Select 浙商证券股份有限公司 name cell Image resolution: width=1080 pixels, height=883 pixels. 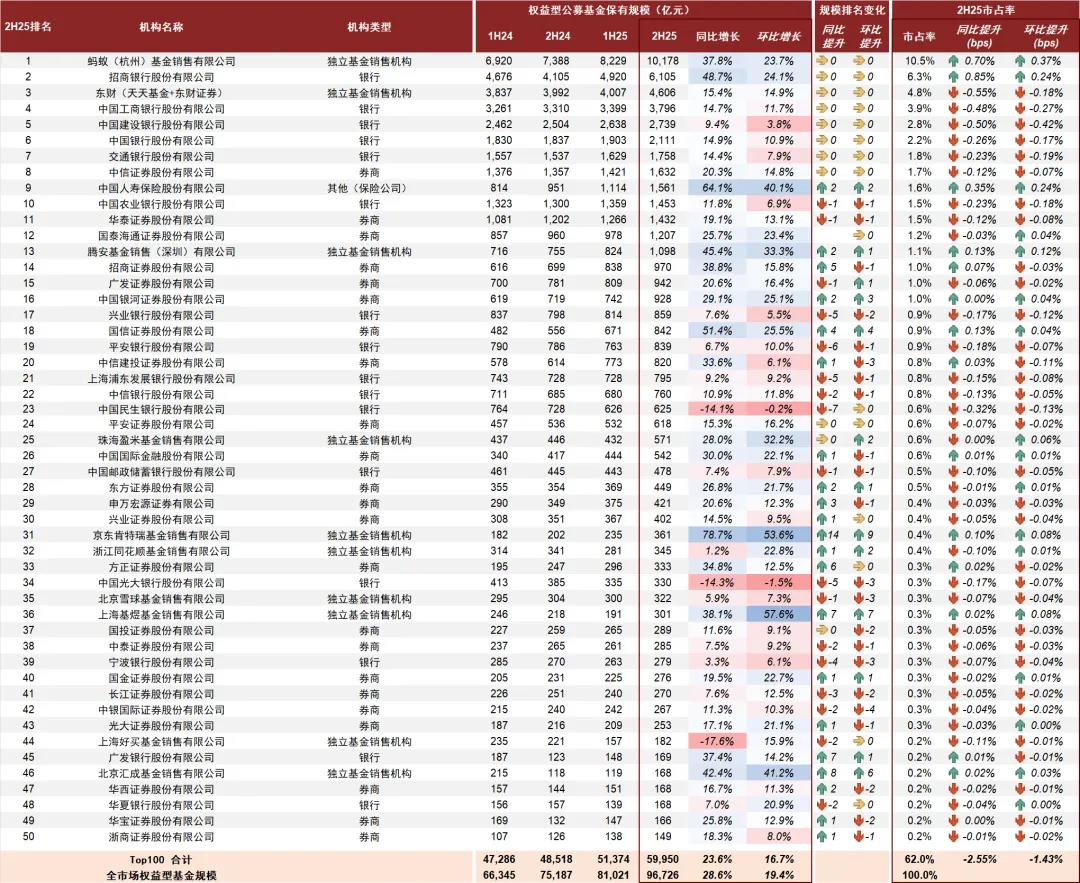(x=161, y=836)
